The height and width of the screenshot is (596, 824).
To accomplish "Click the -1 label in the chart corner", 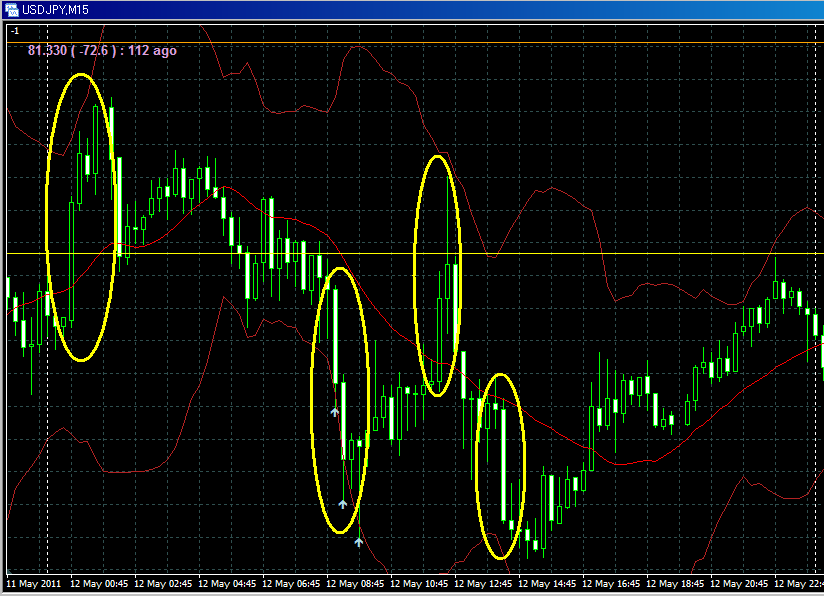I will [x=14, y=32].
